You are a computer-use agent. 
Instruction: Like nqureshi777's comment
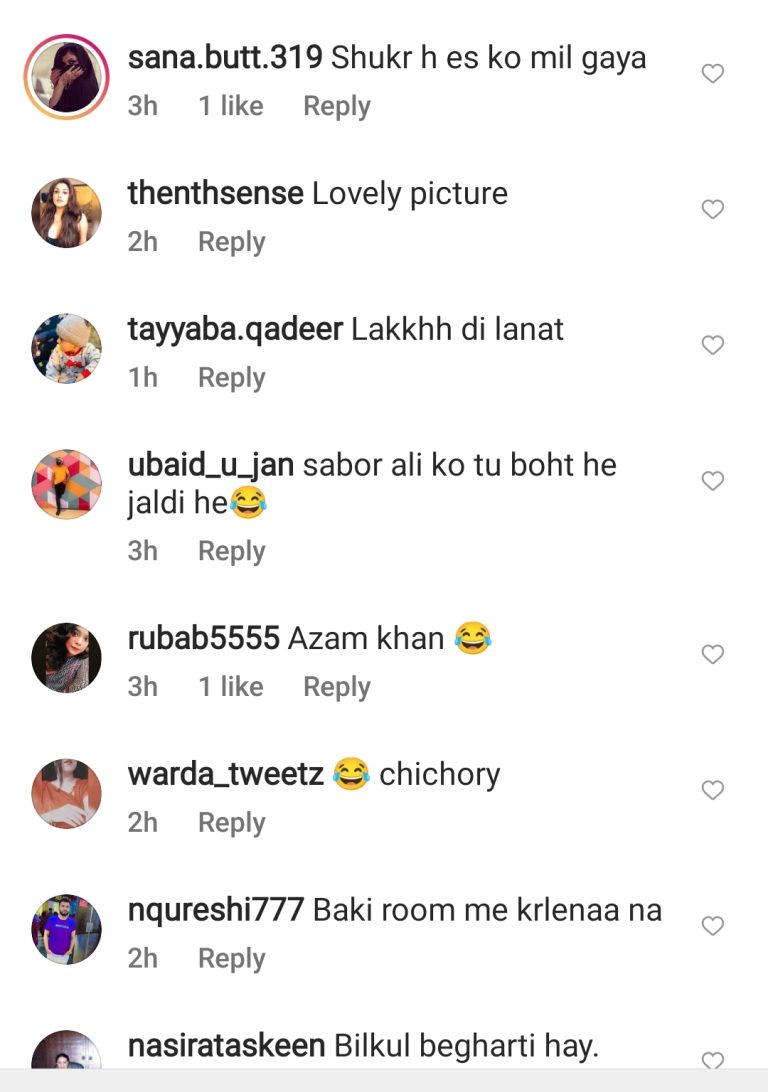(x=712, y=926)
